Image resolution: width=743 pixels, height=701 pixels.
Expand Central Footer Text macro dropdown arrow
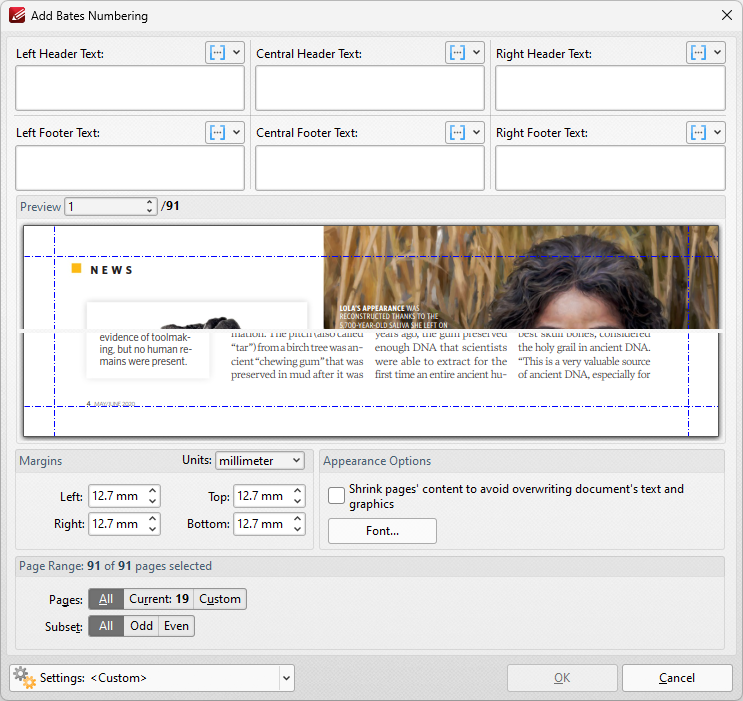pos(477,132)
